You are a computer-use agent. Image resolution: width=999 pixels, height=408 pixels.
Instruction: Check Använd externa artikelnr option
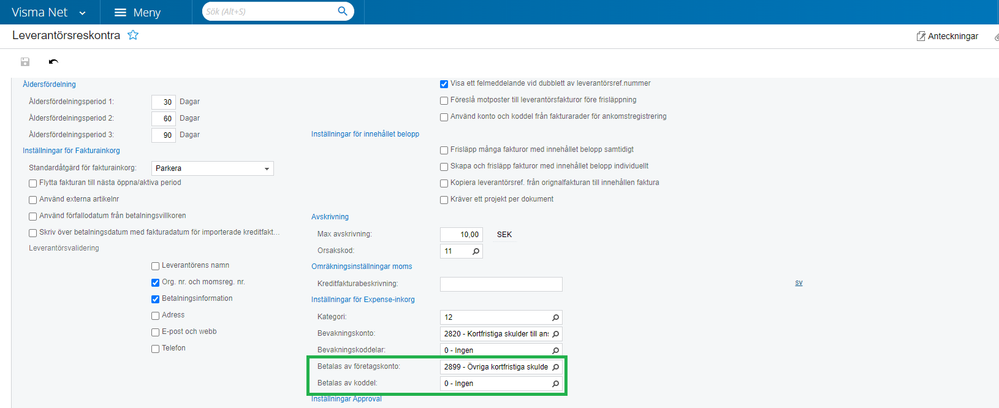pos(33,199)
